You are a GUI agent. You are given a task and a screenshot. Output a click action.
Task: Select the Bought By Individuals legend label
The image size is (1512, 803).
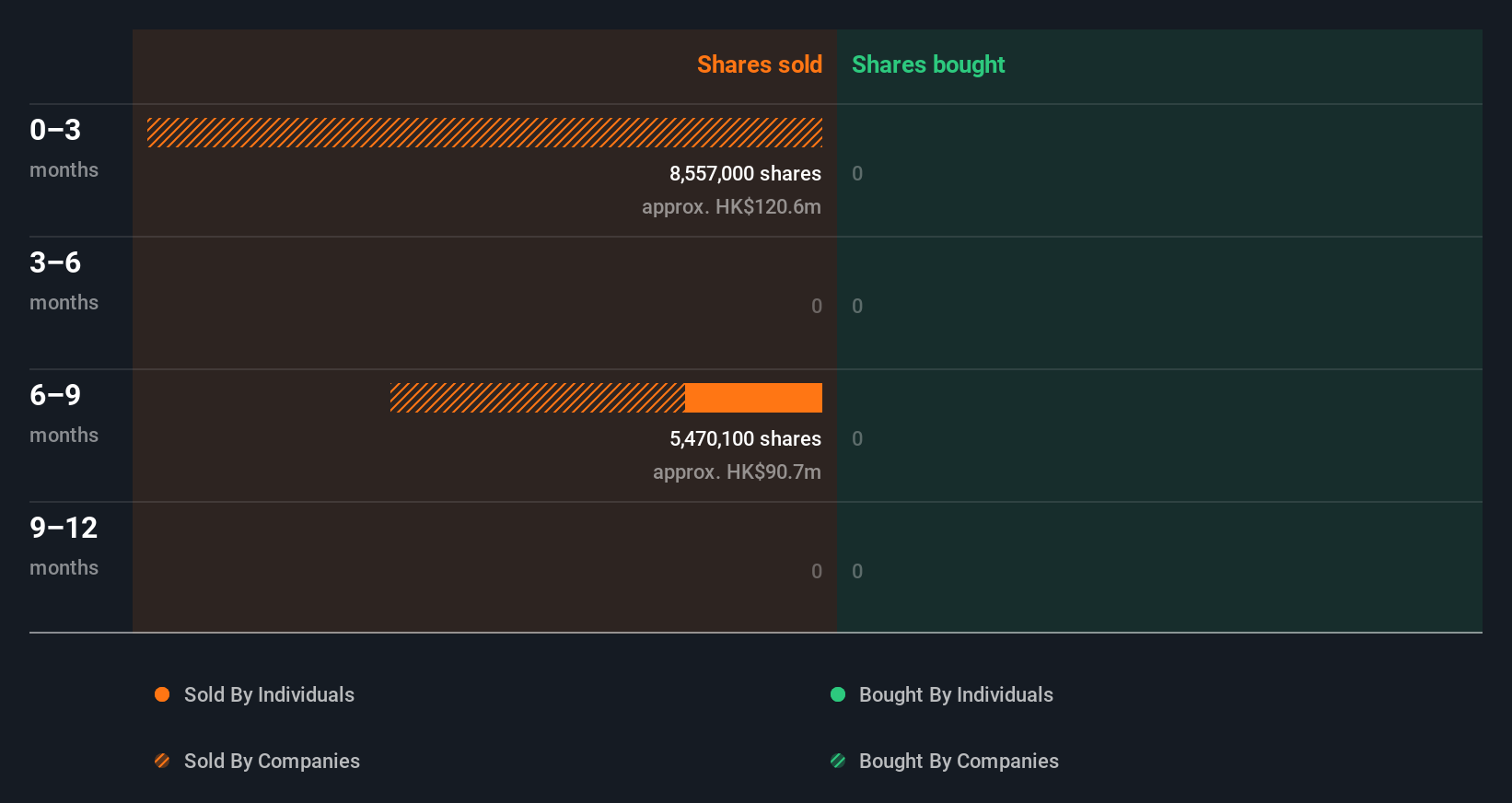[956, 694]
